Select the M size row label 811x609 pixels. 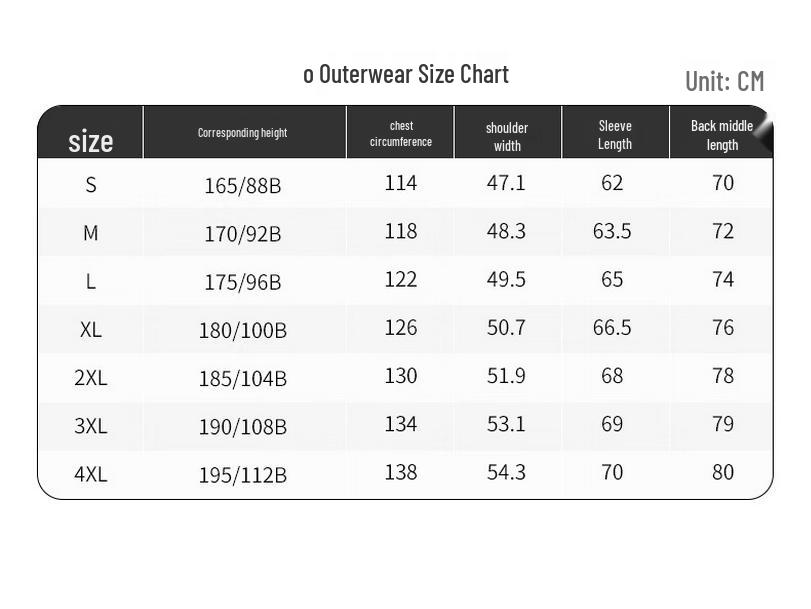tap(91, 233)
